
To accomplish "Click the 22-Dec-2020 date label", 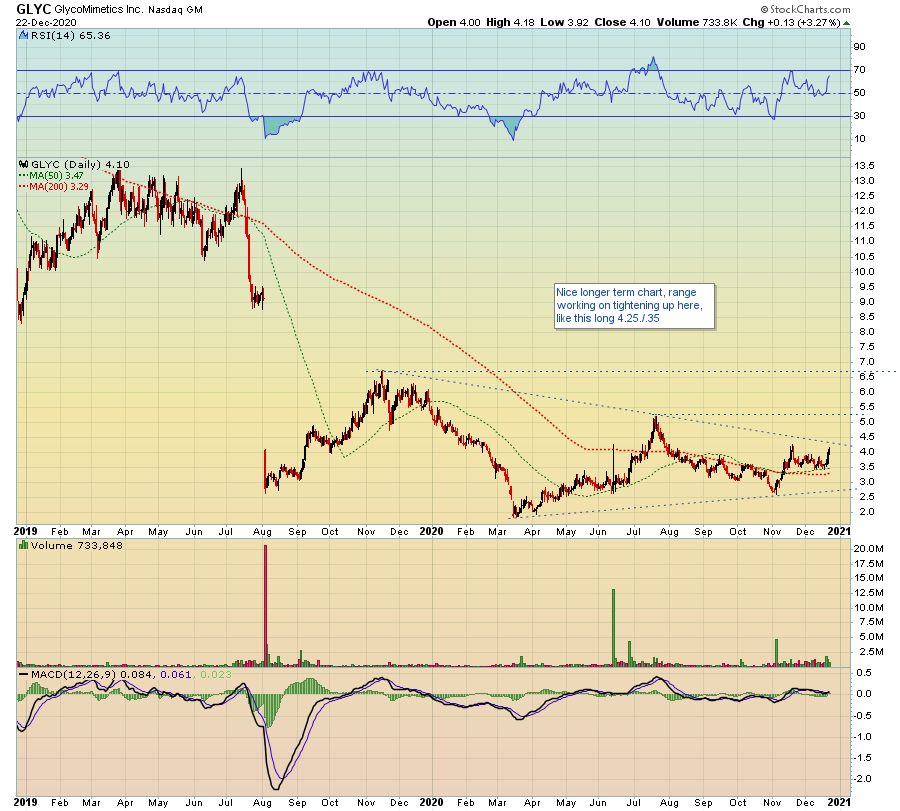I will point(46,23).
